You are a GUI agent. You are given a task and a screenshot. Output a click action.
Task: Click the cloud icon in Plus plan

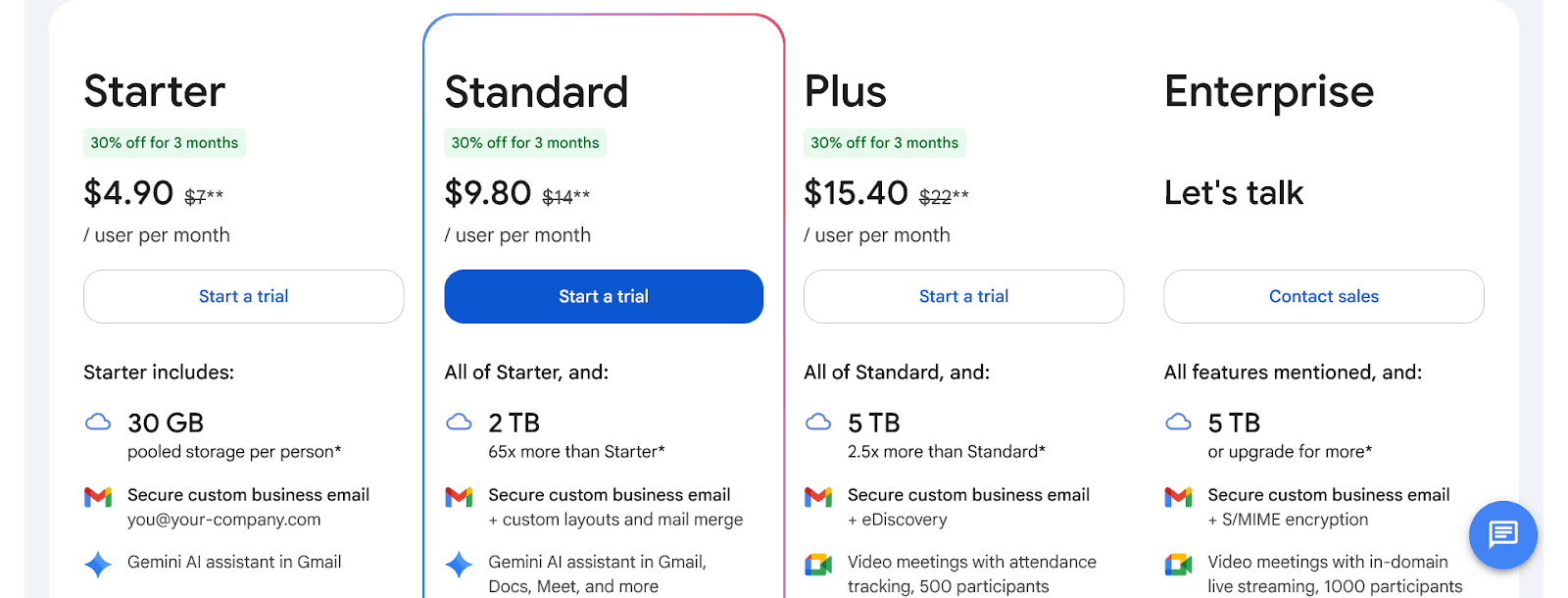pyautogui.click(x=818, y=423)
